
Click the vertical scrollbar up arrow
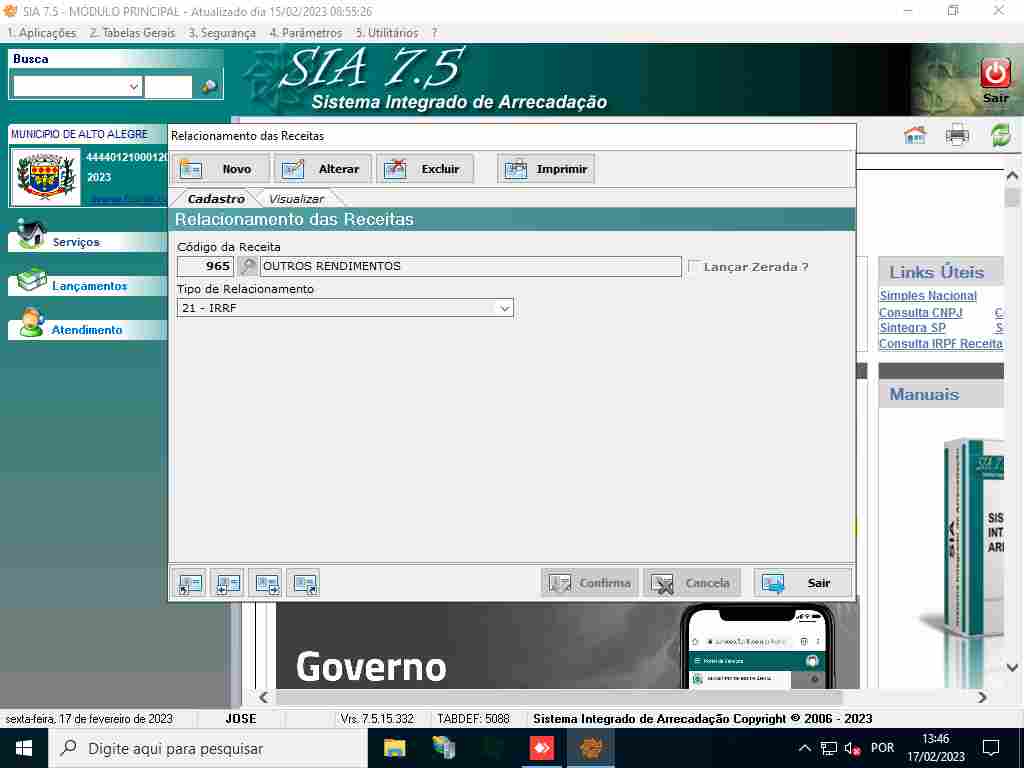[x=1012, y=176]
